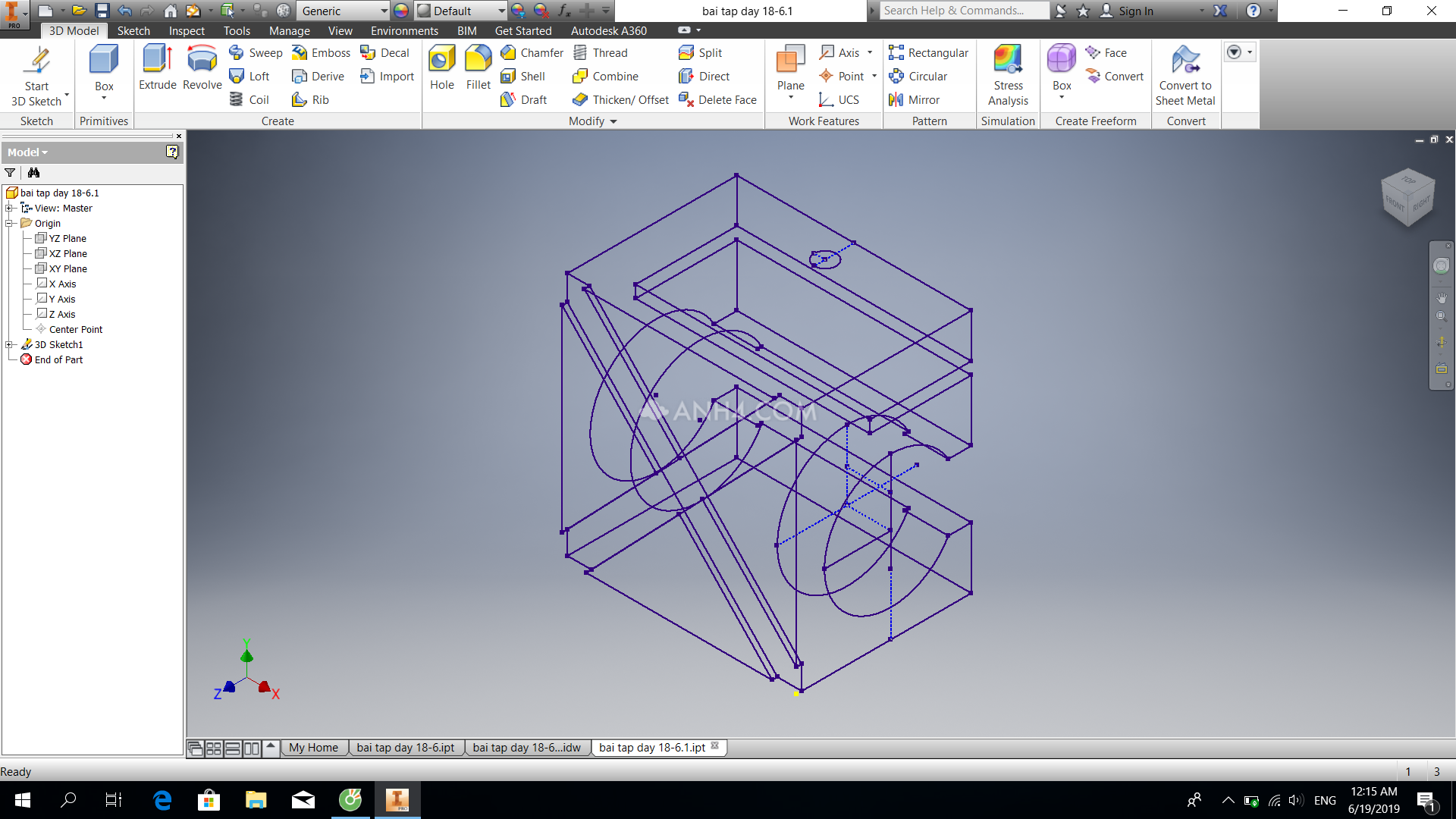Select YZ Plane in browser tree
This screenshot has height=819, width=1456.
(61, 238)
